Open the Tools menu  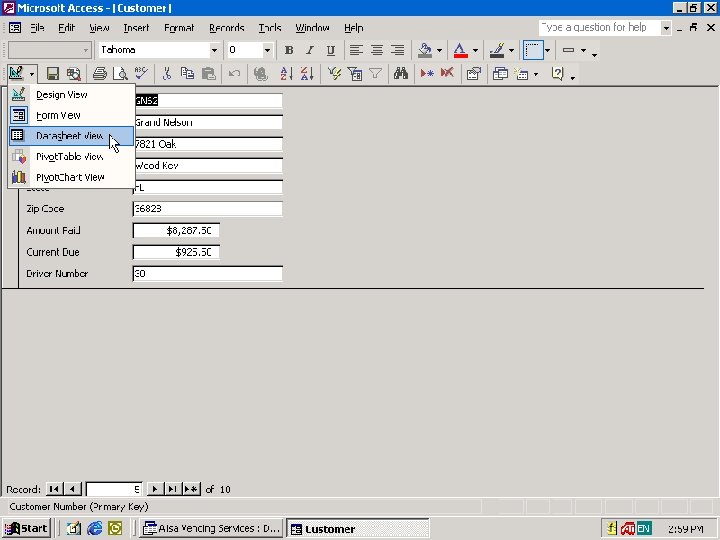click(270, 28)
